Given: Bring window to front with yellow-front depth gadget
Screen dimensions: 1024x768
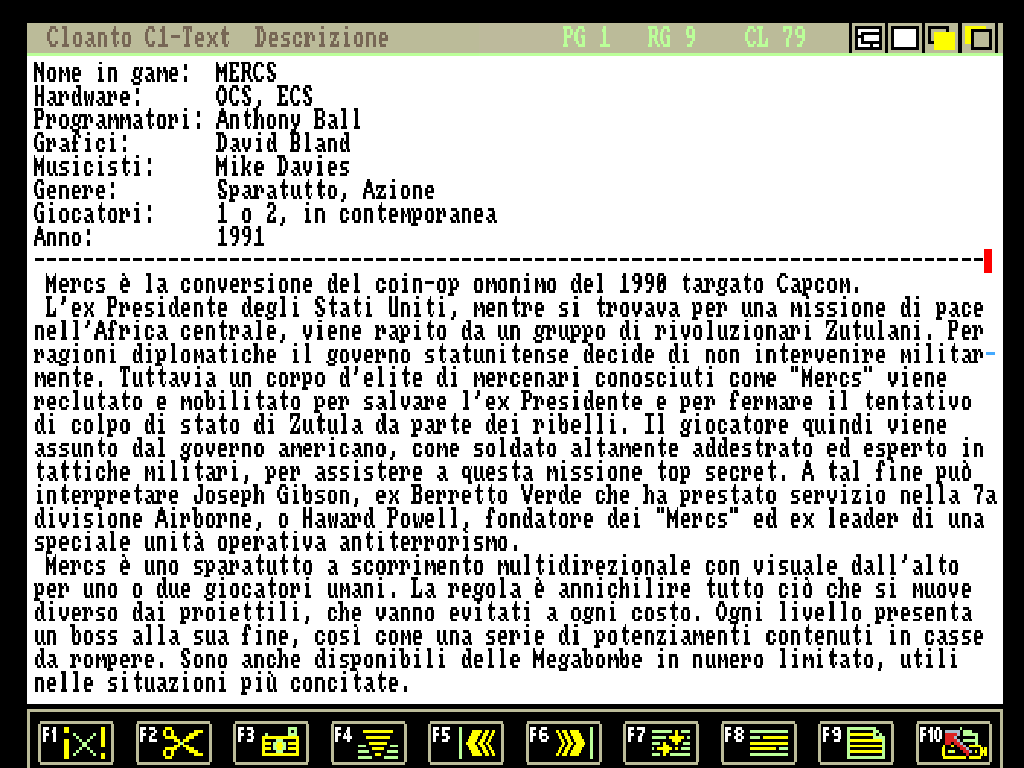Looking at the screenshot, I should pyautogui.click(x=942, y=39).
